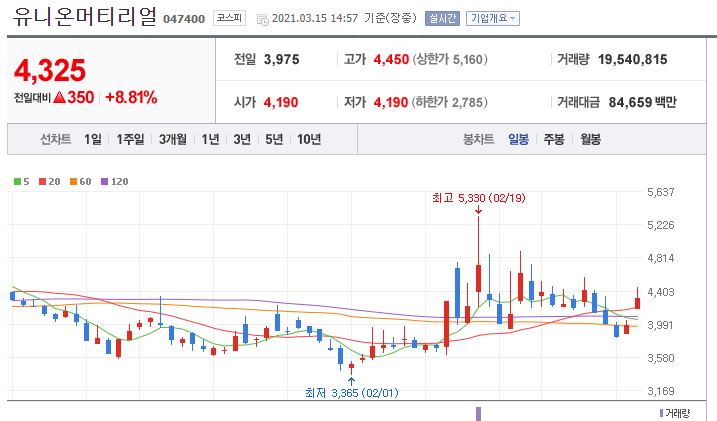Screen dimensions: 717x421
Task: Click the calendar icon before the date
Action: coord(262,19)
